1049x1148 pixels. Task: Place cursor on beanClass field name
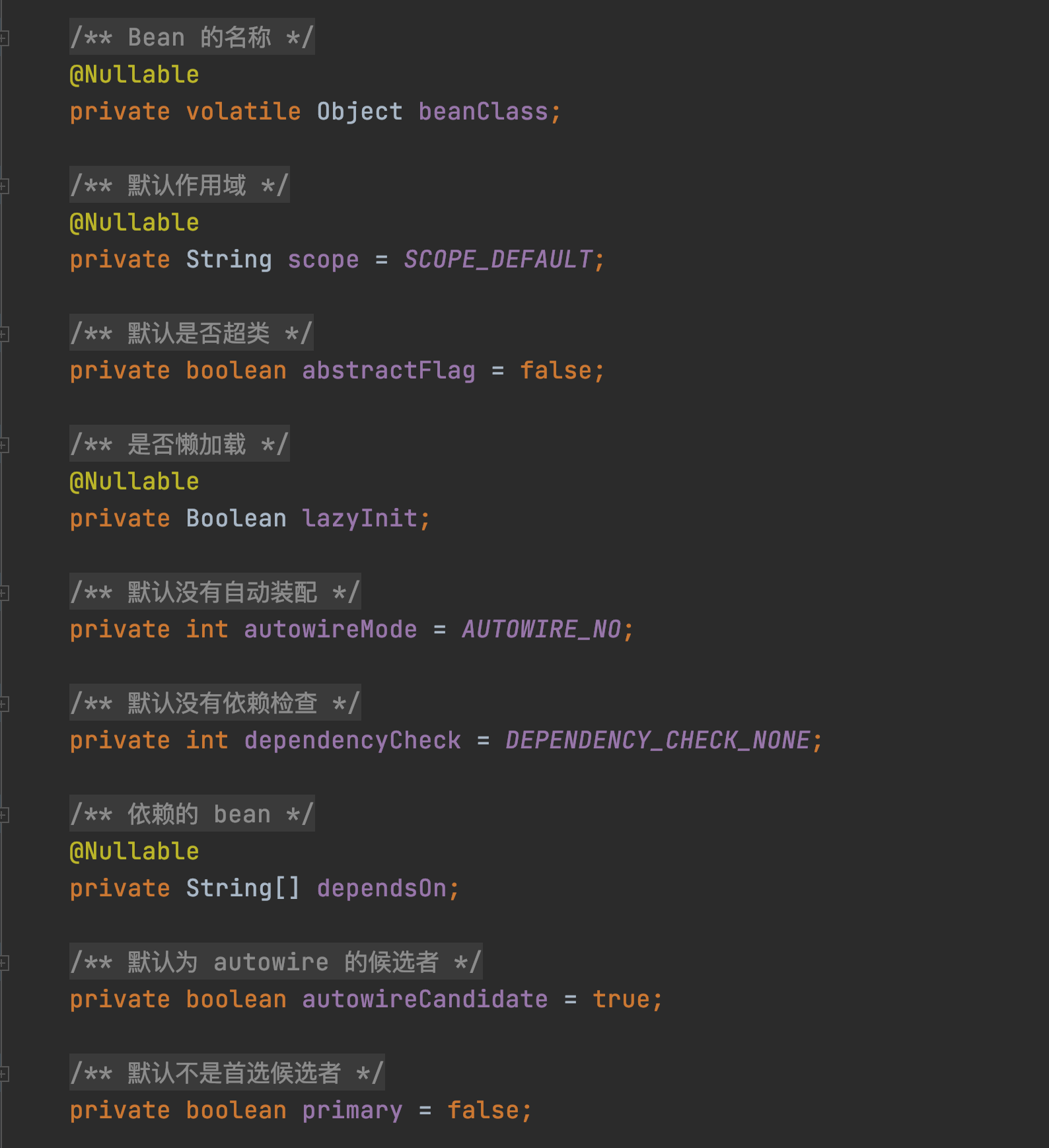click(484, 112)
